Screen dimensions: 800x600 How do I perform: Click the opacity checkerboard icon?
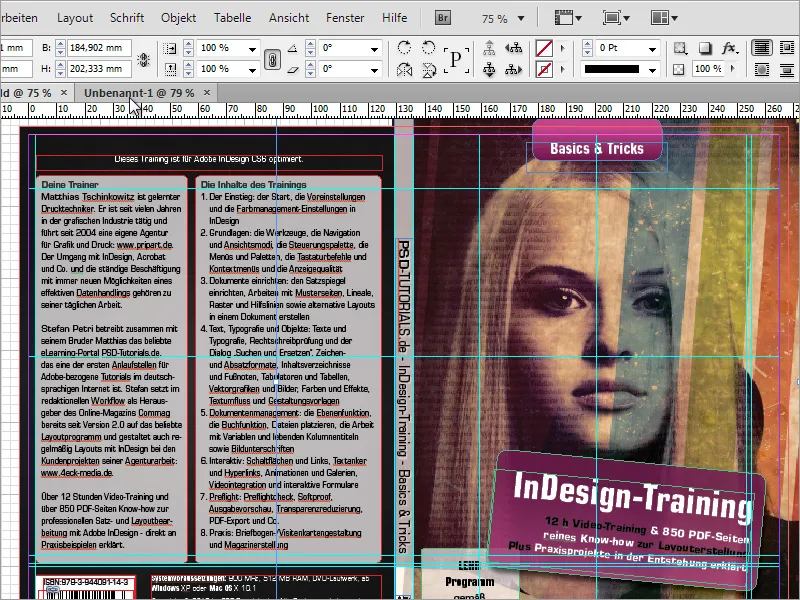coord(679,69)
